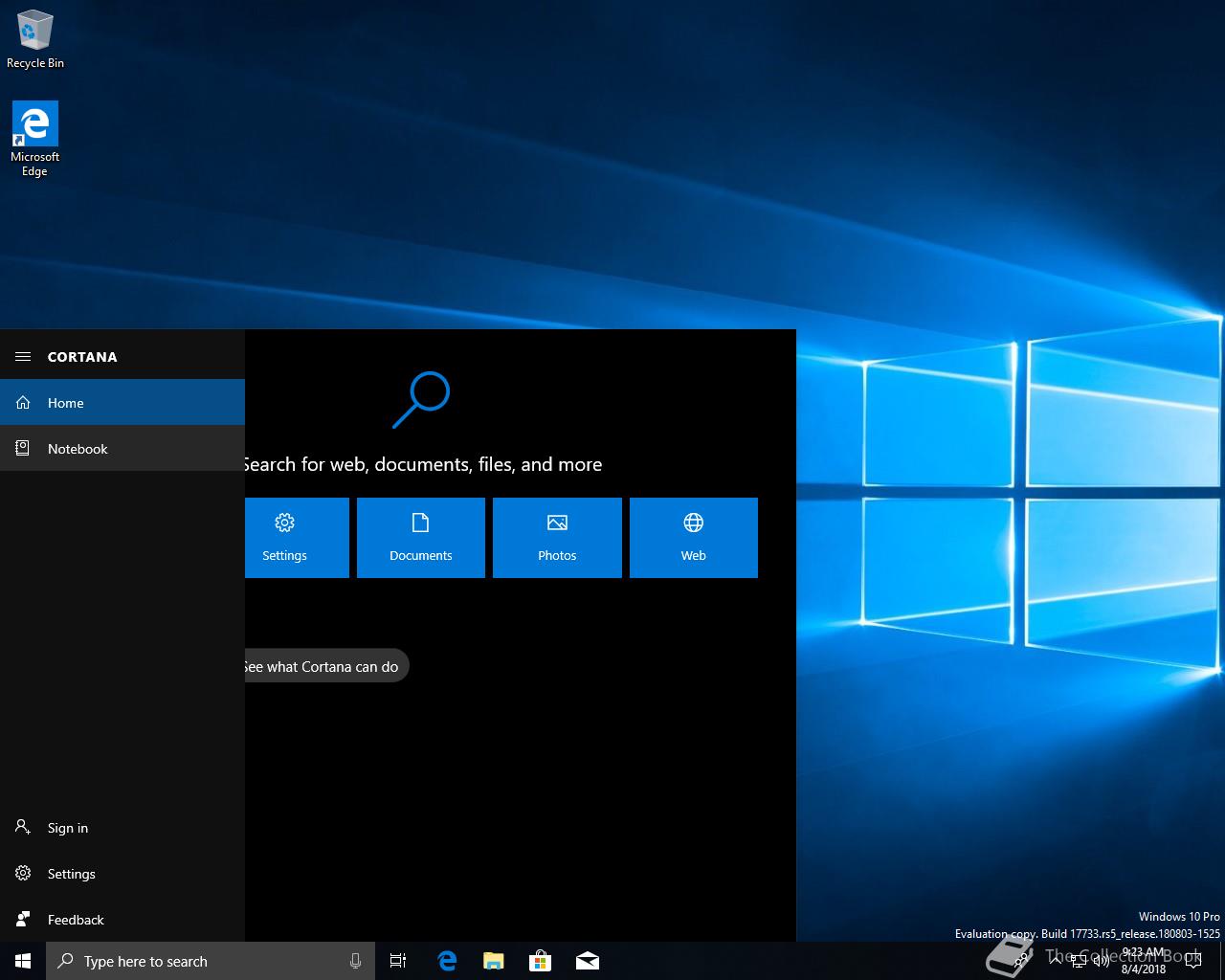The width and height of the screenshot is (1225, 980).
Task: Click the 'Search for web, documents, files' heading
Action: [424, 464]
